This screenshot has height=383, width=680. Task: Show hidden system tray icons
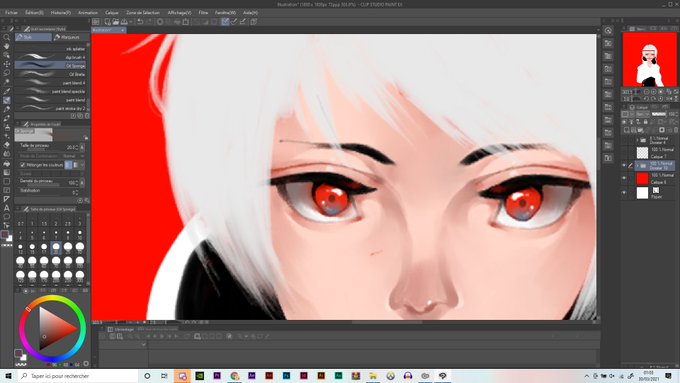[586, 376]
